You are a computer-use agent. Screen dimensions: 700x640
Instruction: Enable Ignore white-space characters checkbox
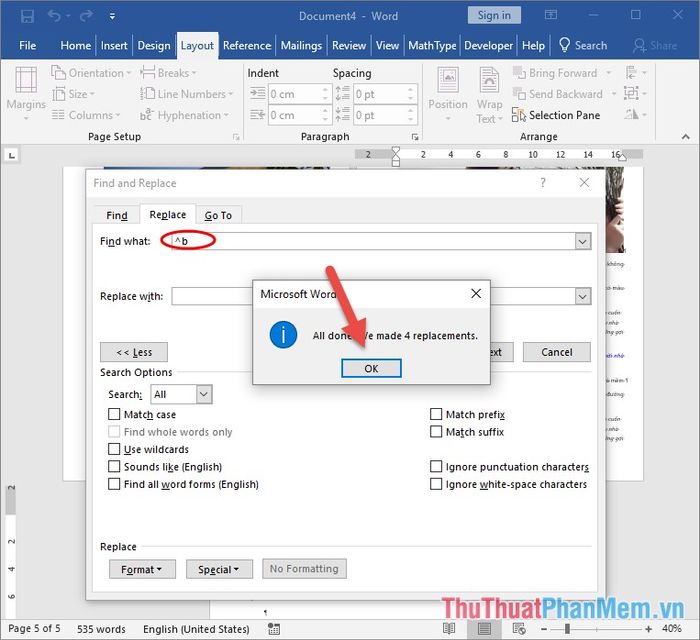pos(436,484)
